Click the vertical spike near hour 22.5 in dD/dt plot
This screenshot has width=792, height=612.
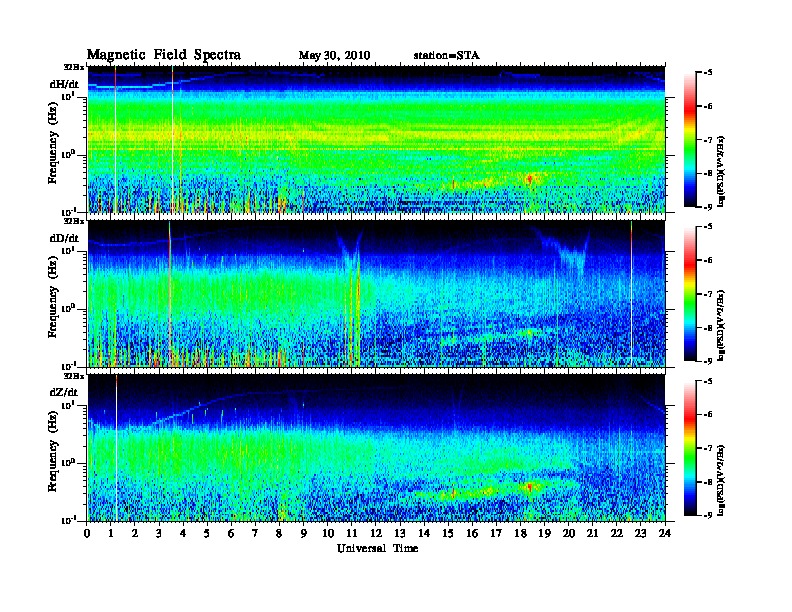click(631, 294)
